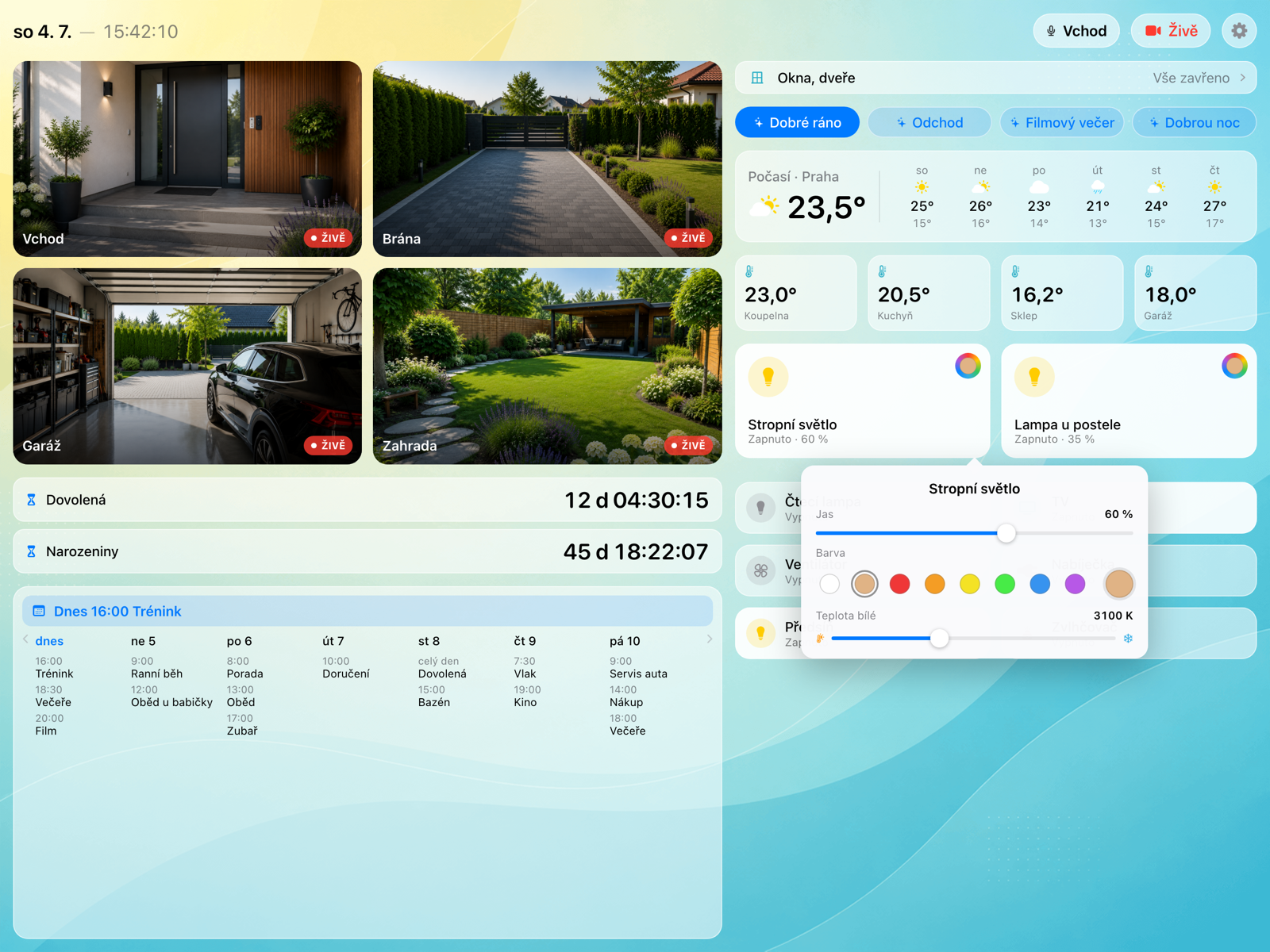Toggle the Lampa u postele bulb

pyautogui.click(x=1034, y=377)
